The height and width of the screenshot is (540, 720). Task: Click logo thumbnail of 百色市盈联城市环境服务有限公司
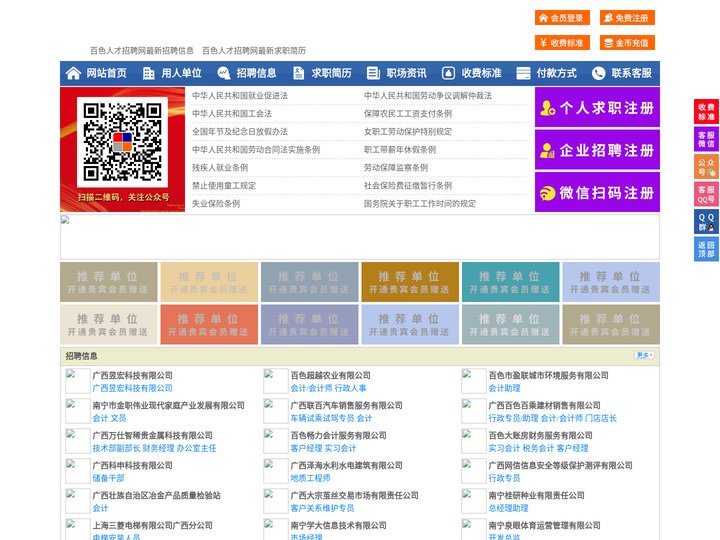pyautogui.click(x=473, y=381)
